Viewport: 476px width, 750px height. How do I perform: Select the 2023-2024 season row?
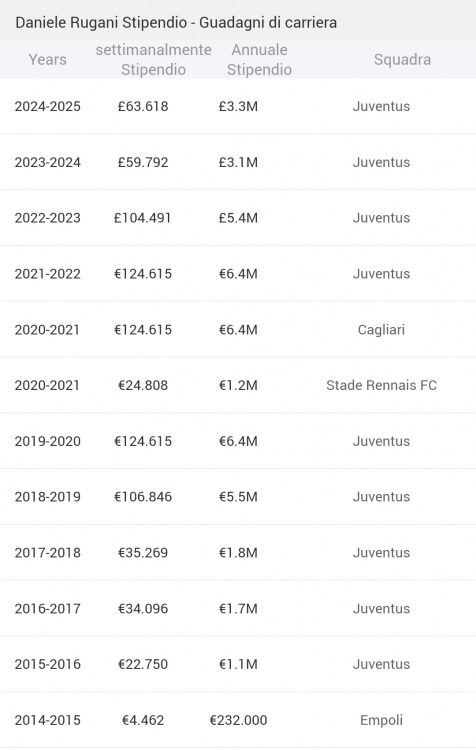coord(238,162)
